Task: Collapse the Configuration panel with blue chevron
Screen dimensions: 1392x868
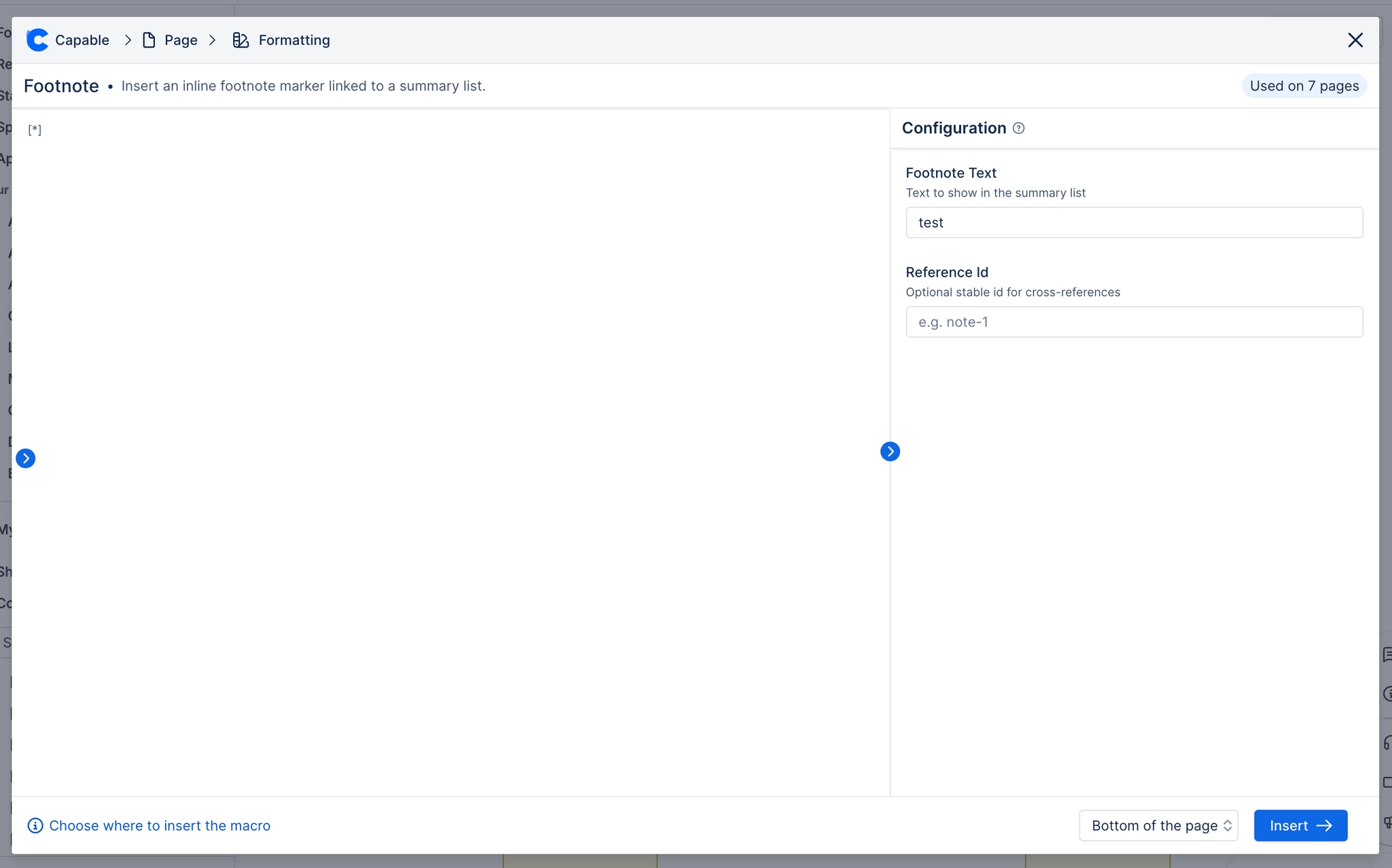Action: 890,451
